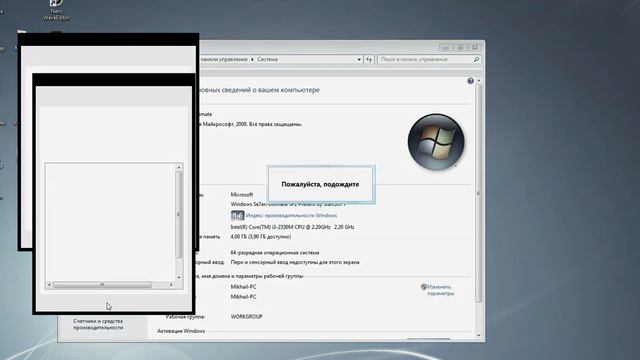The image size is (640, 360).
Task: Click the System window vertical scrollbar
Action: 479,194
